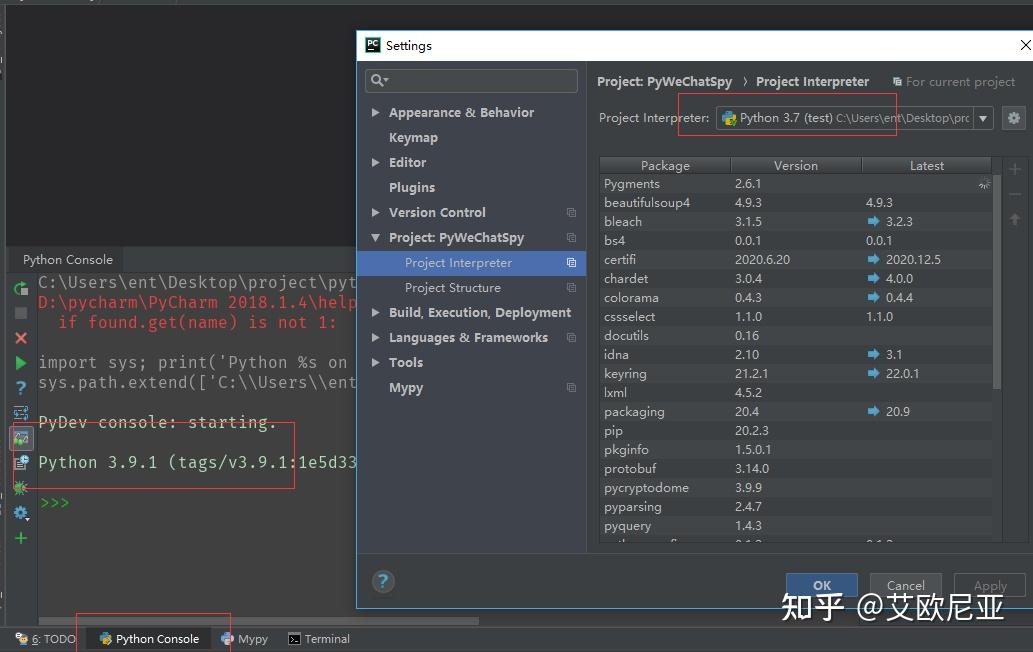Open the console settings gear

(x=20, y=513)
